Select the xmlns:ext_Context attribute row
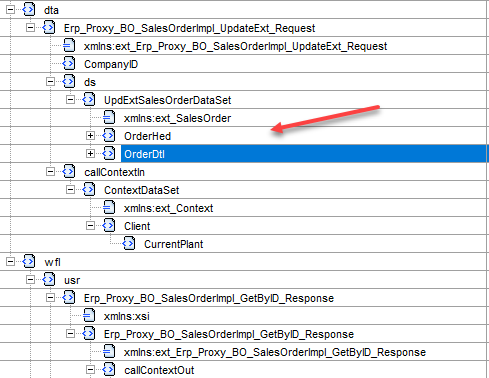This screenshot has height=378, width=489. [x=244, y=208]
